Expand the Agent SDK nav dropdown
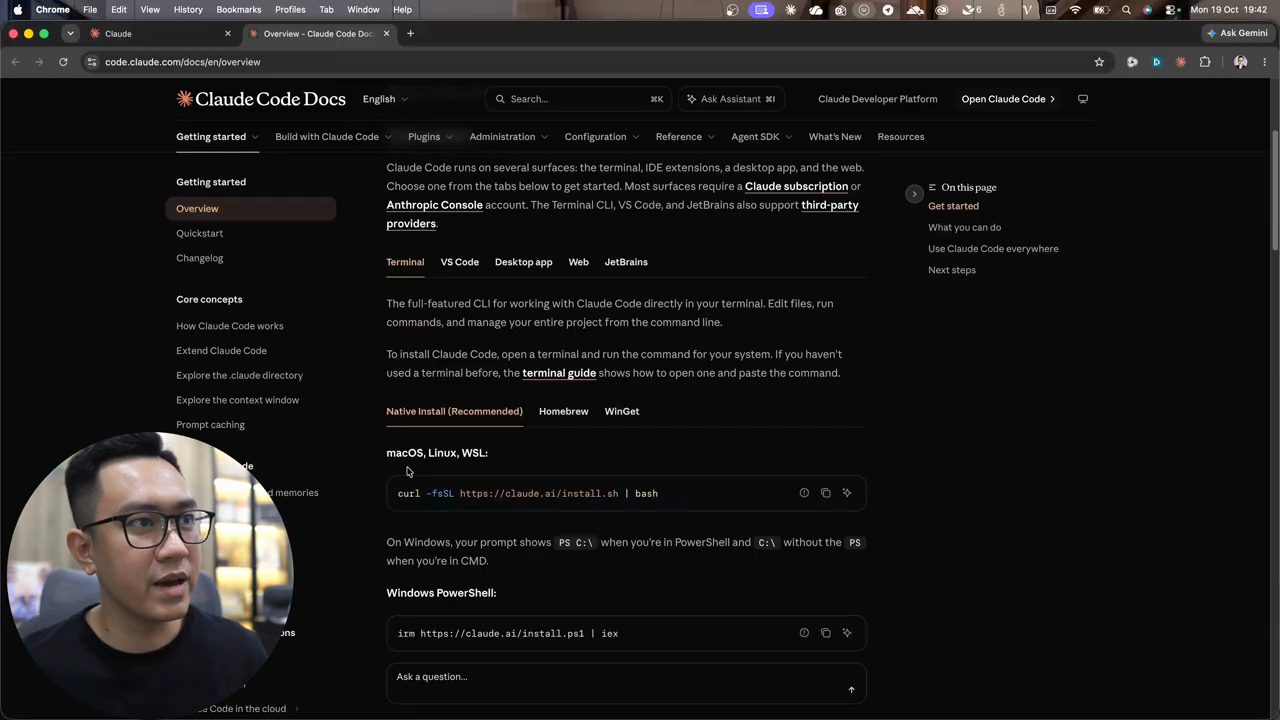Screen dimensions: 1280x720 [x=761, y=137]
